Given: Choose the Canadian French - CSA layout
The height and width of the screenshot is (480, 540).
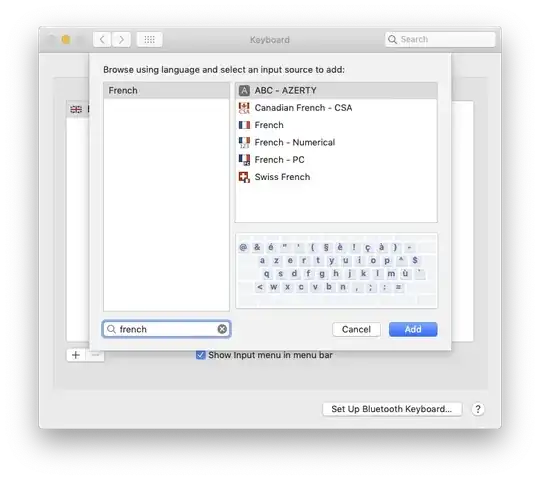Looking at the screenshot, I should click(336, 108).
